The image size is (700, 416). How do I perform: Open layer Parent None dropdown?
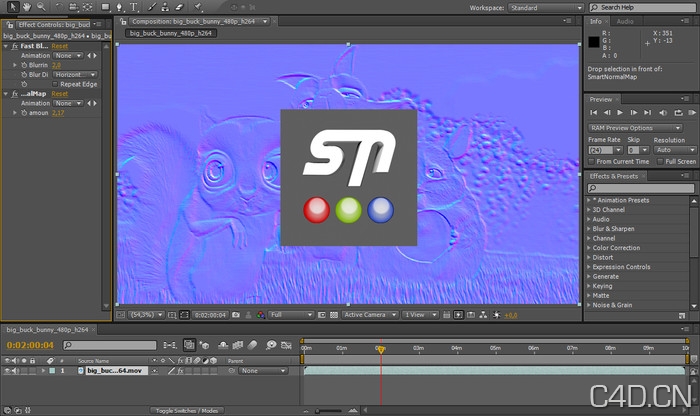point(262,371)
